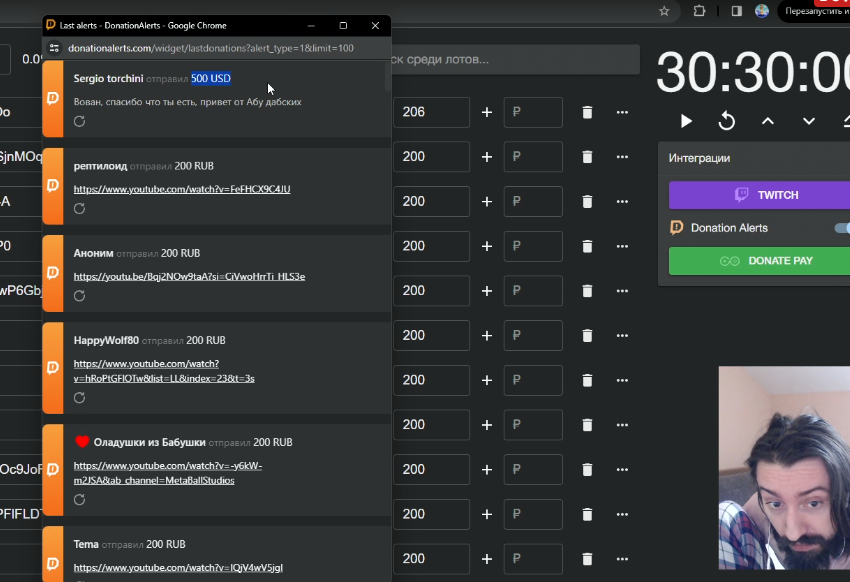Open the Chrome profile avatar menu
Screen dimensions: 850x582
(762, 11)
